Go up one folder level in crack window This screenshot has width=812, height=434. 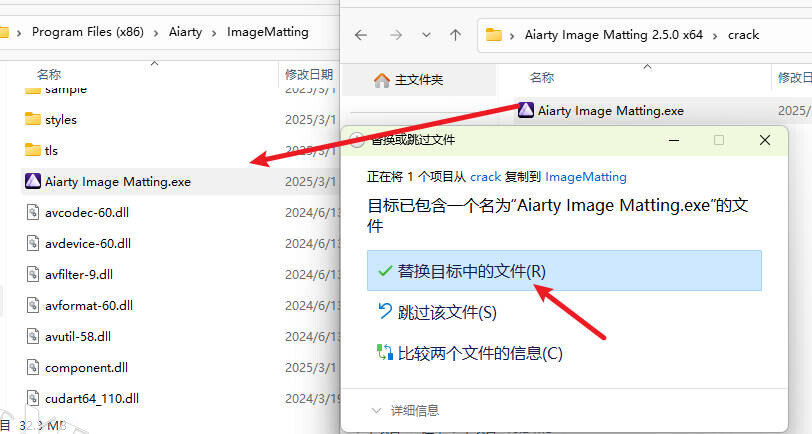pyautogui.click(x=456, y=35)
